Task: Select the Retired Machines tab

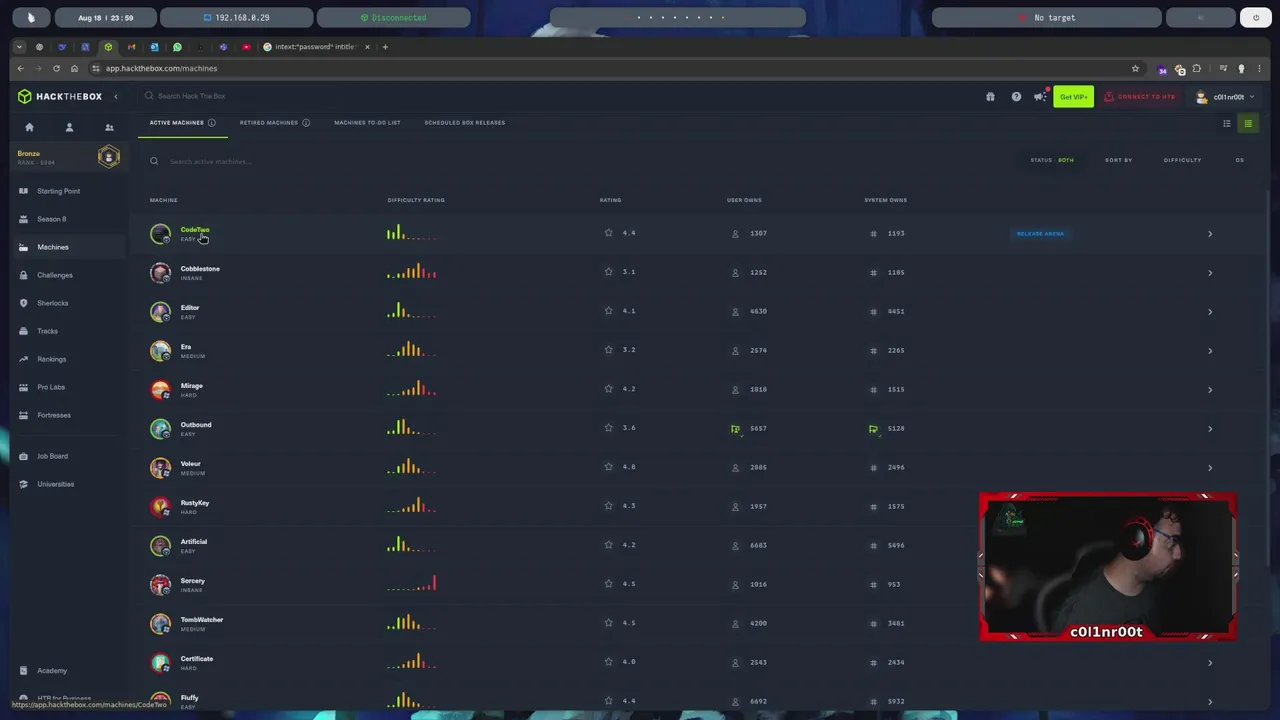Action: pos(268,122)
